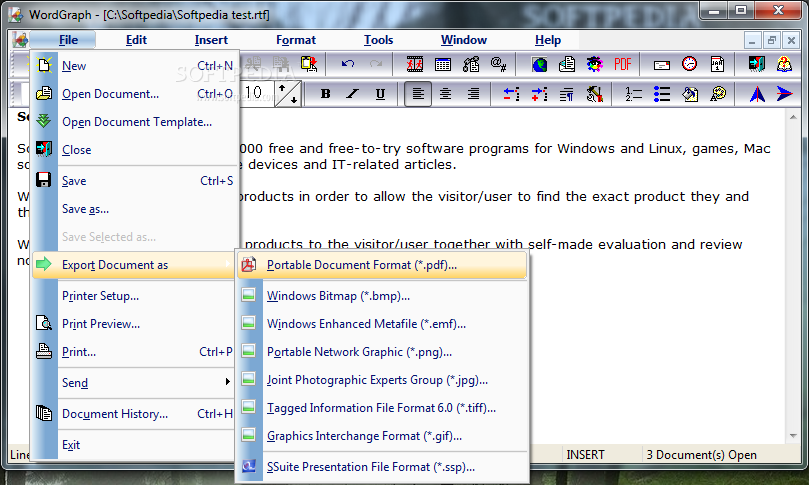Align text left
This screenshot has width=809, height=485.
click(x=418, y=94)
